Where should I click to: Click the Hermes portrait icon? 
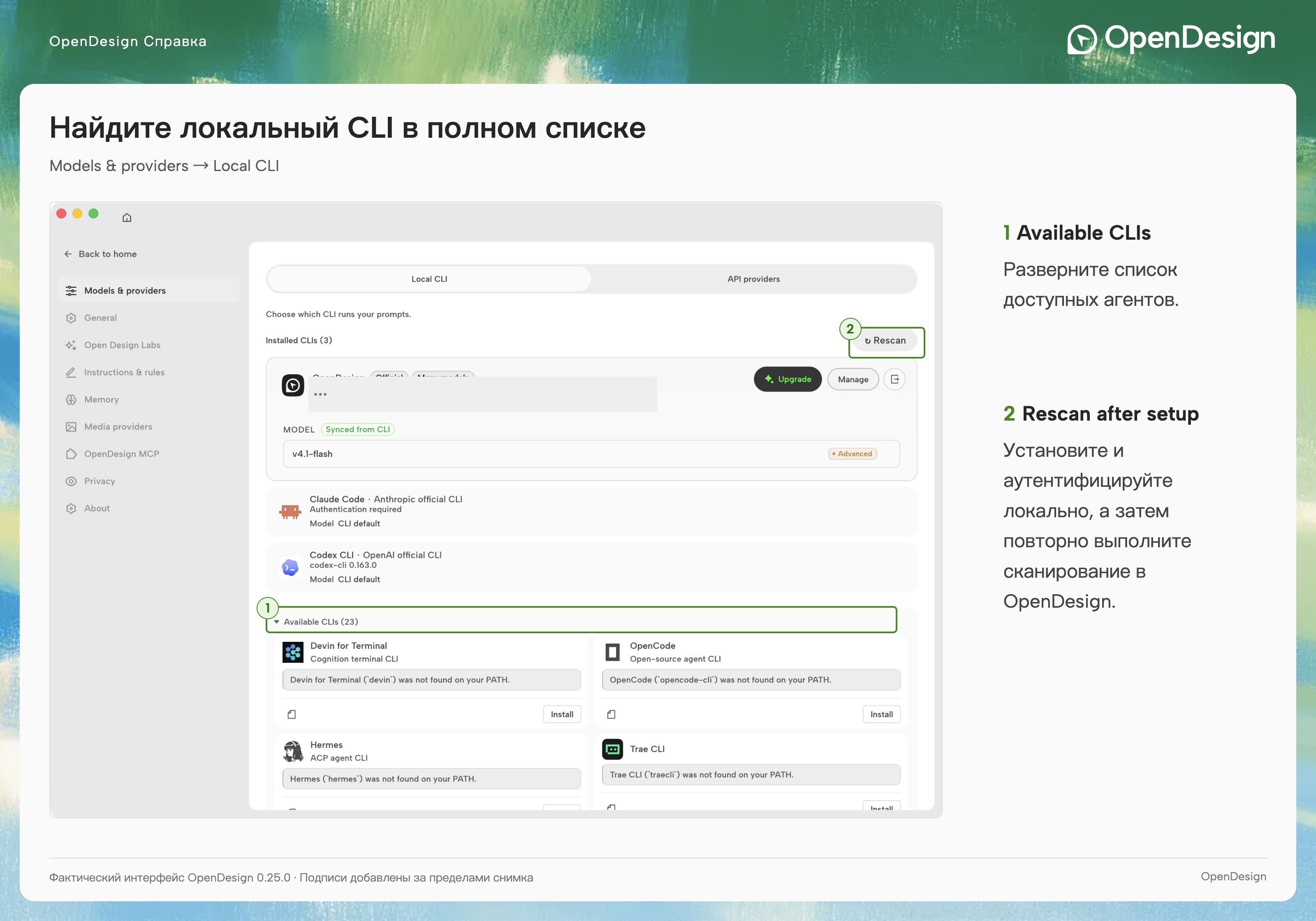point(293,751)
